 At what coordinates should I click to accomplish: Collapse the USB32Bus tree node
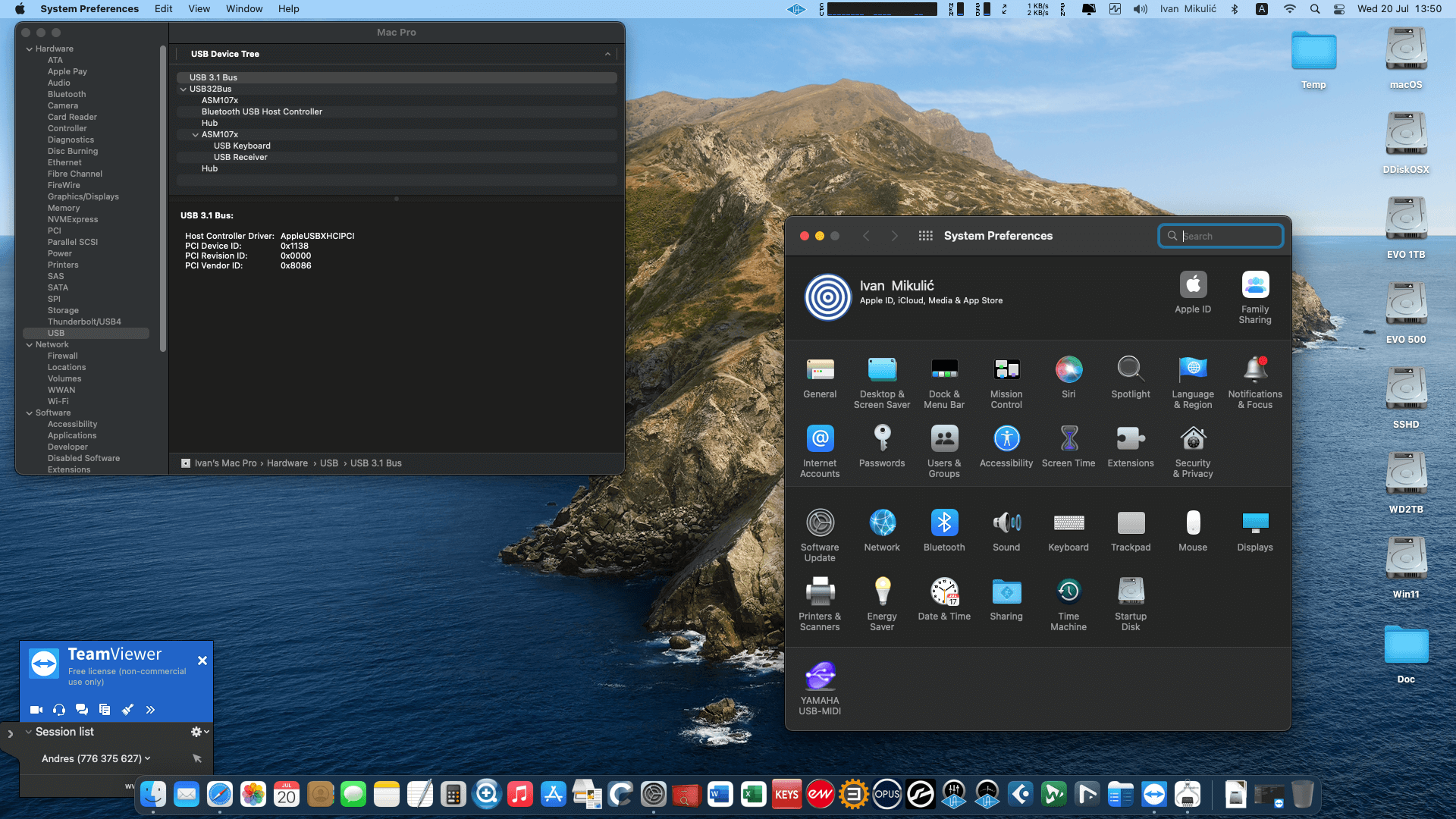pyautogui.click(x=184, y=89)
